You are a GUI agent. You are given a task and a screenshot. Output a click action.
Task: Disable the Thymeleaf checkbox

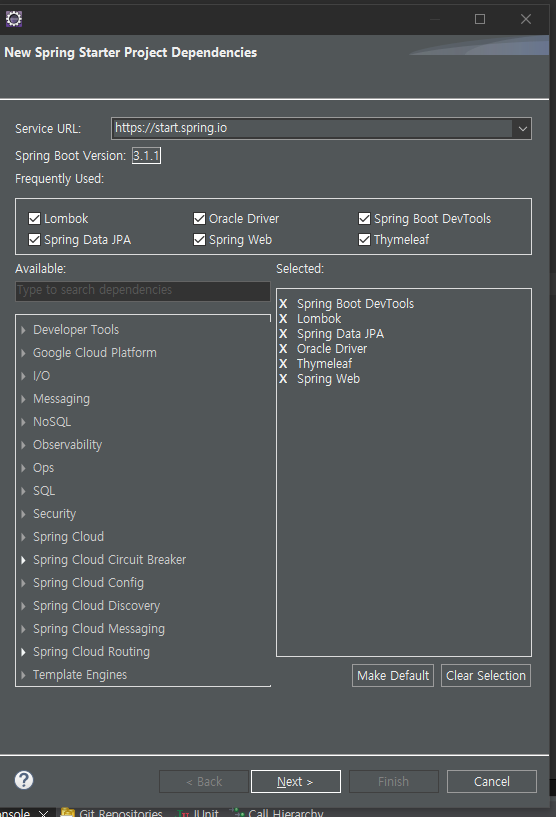pyautogui.click(x=364, y=240)
